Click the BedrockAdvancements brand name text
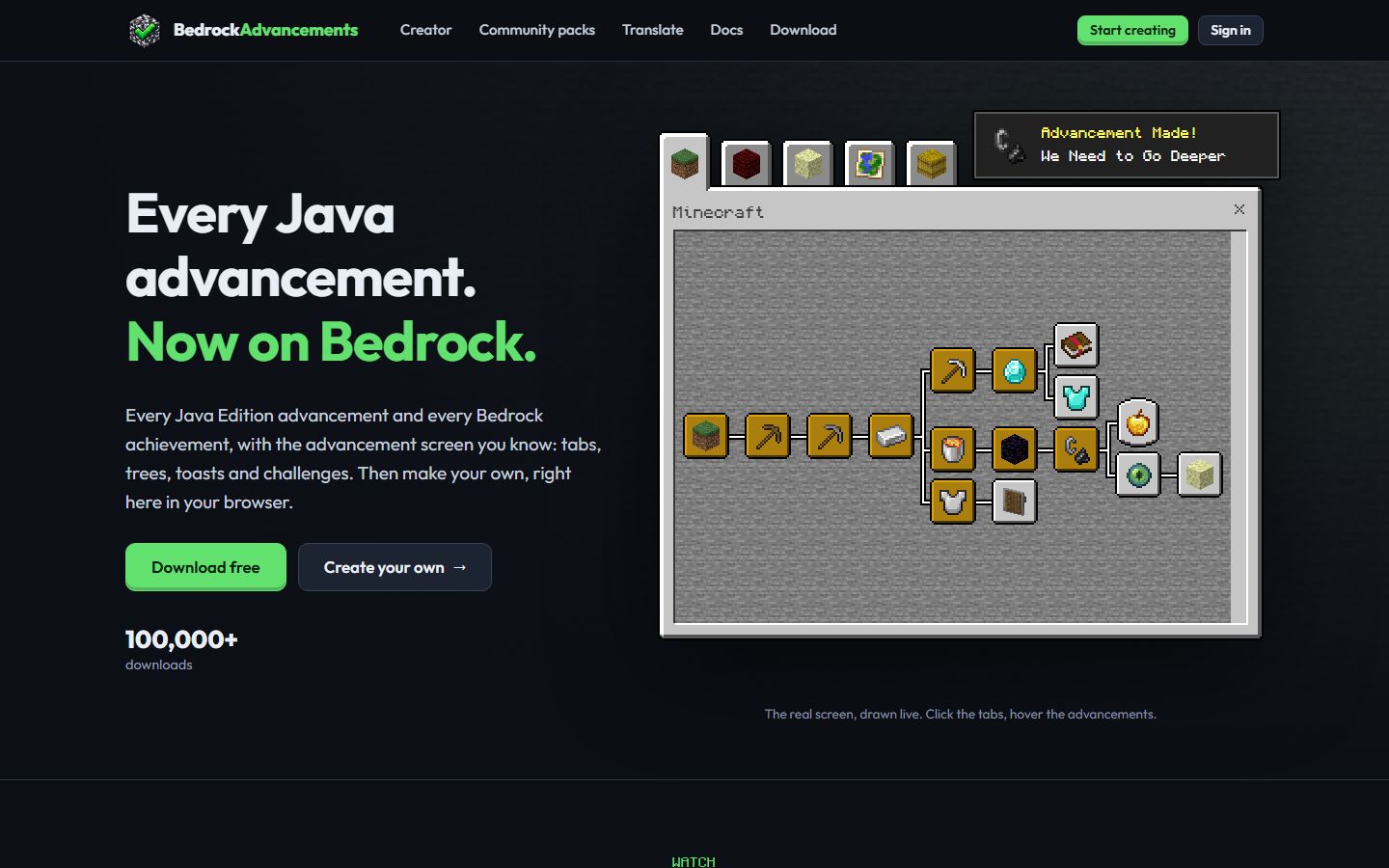1389x868 pixels. 265,30
